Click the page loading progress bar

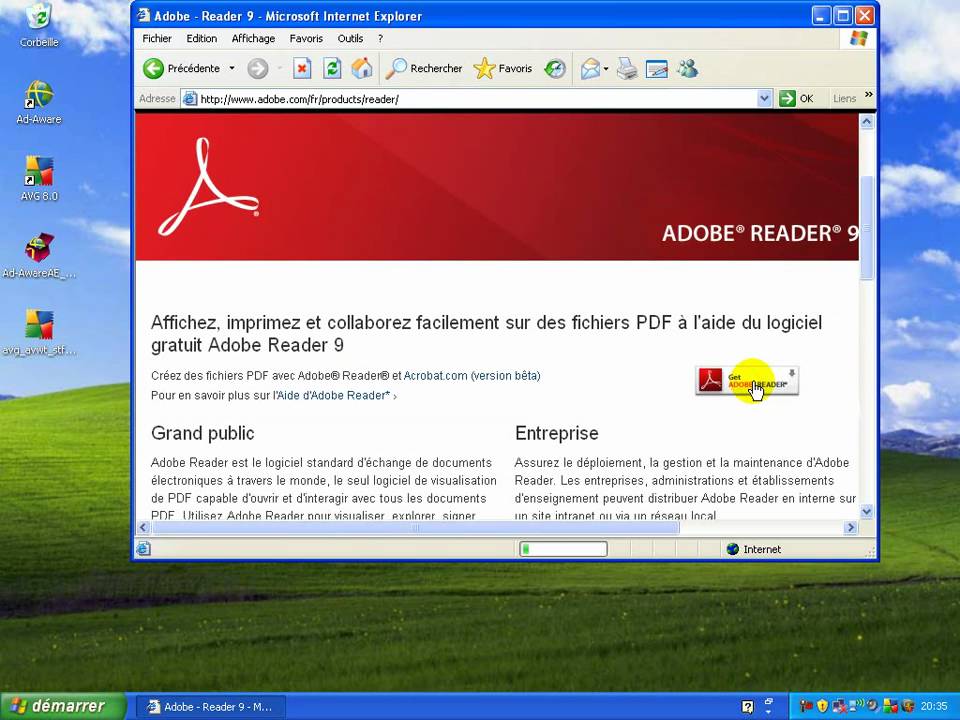click(x=563, y=549)
